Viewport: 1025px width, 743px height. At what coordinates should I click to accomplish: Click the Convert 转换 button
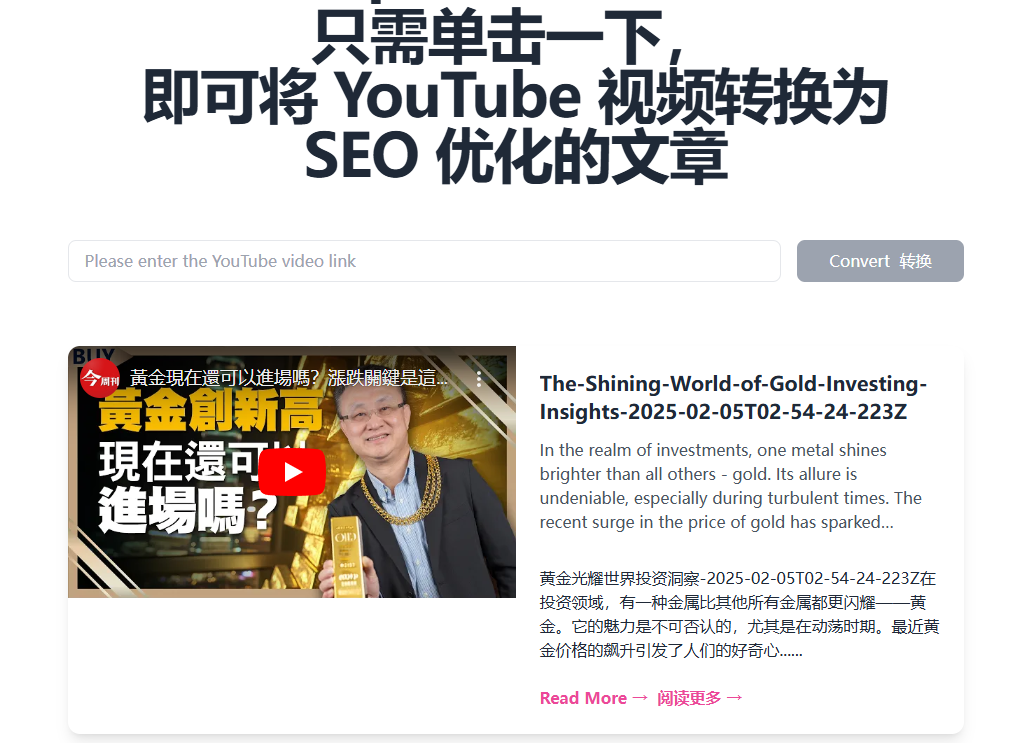click(x=880, y=261)
